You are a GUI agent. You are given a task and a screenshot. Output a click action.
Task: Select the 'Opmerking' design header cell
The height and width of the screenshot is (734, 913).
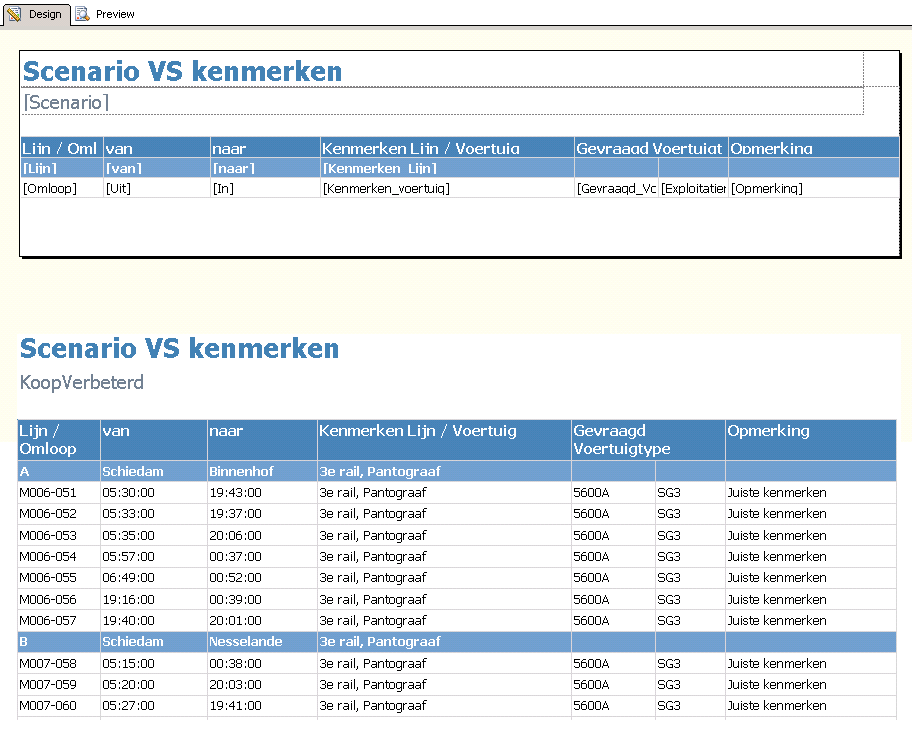(813, 148)
